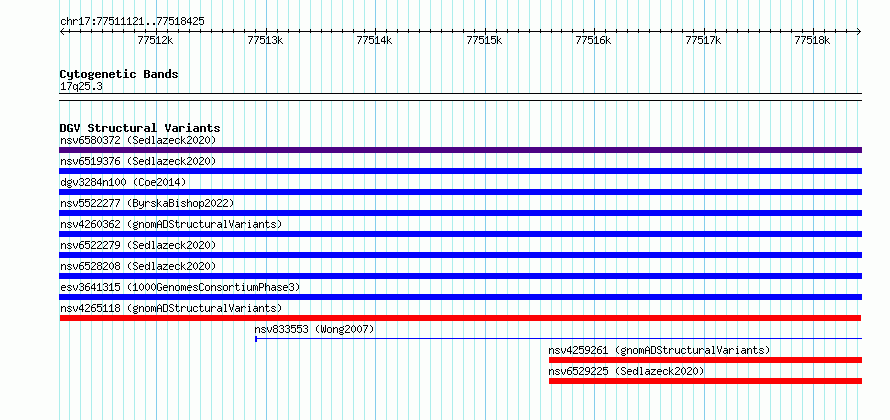Open nsv4265118 (gnomADStructuralVariants) label
Screen dimensions: 890x420
pos(171,308)
